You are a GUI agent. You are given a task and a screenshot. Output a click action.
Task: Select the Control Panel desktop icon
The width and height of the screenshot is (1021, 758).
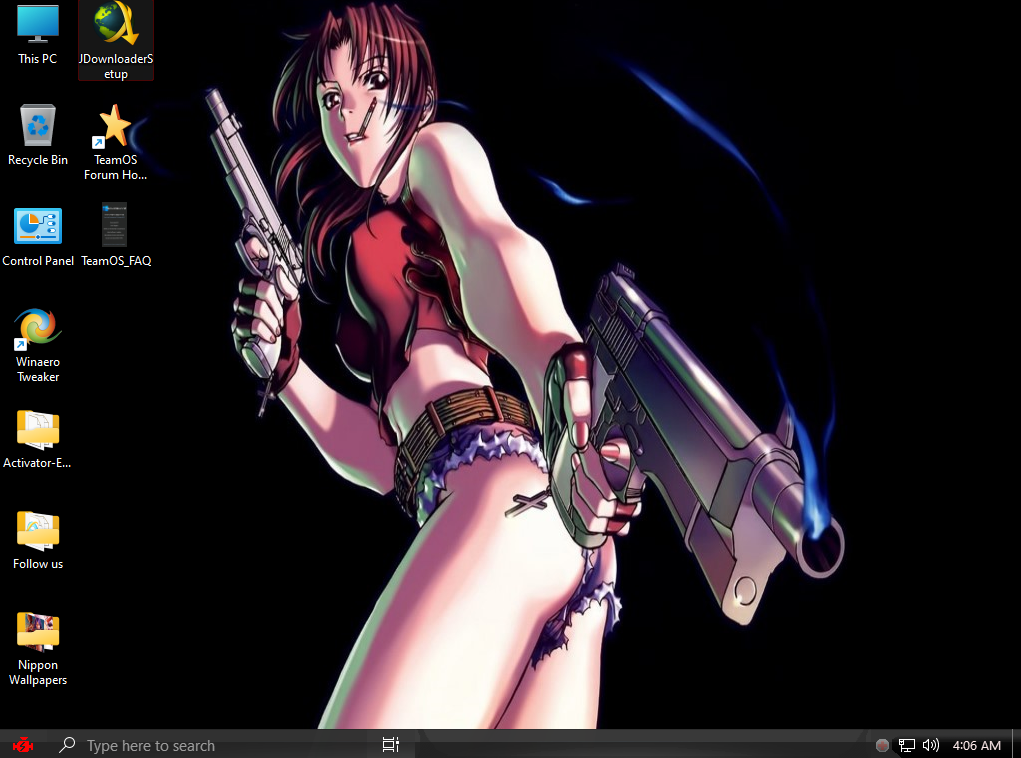(x=38, y=225)
